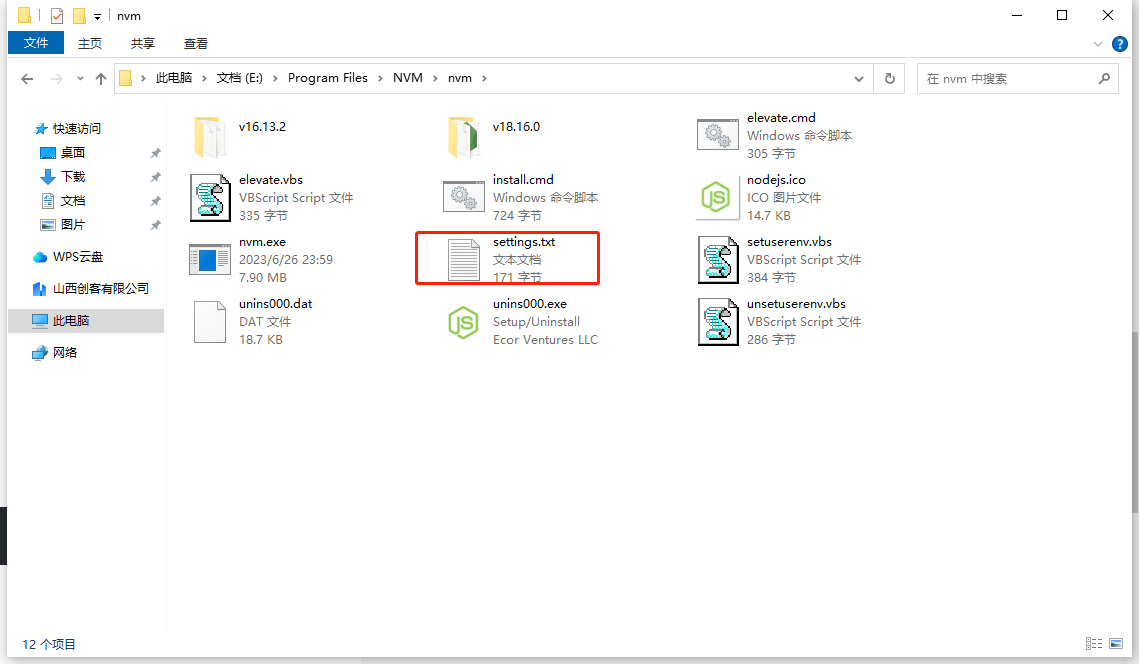Open the v18.16.0 folder
This screenshot has height=664, width=1139.
463,135
